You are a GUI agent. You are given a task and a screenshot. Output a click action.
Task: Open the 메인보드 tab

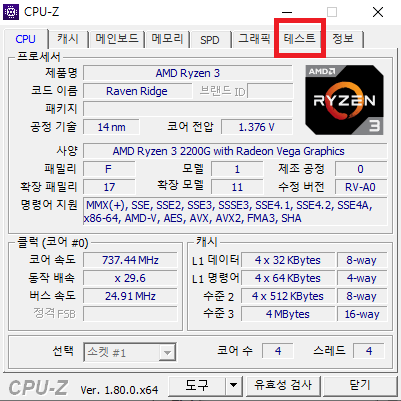tap(117, 39)
